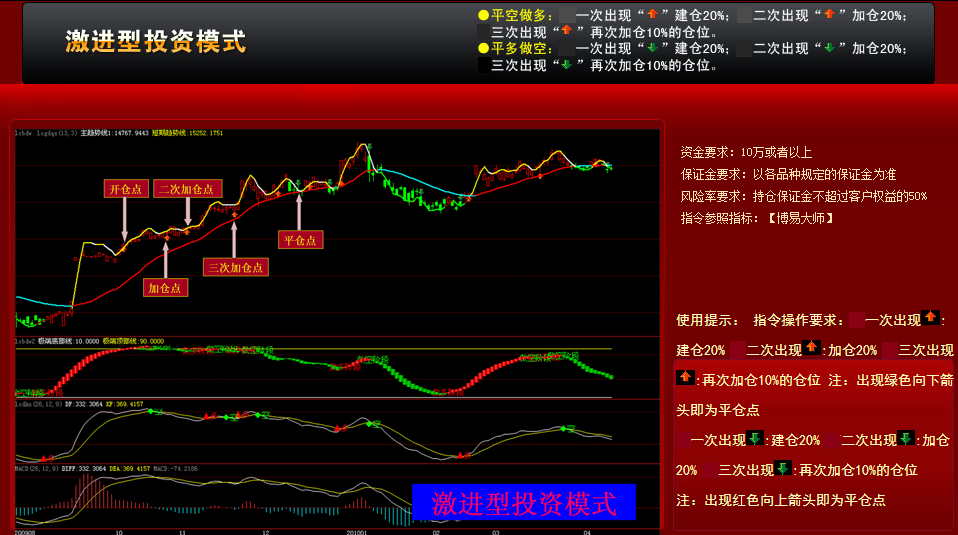958x535 pixels.
Task: Select the 开仓点 label on the chart
Action: coord(127,188)
